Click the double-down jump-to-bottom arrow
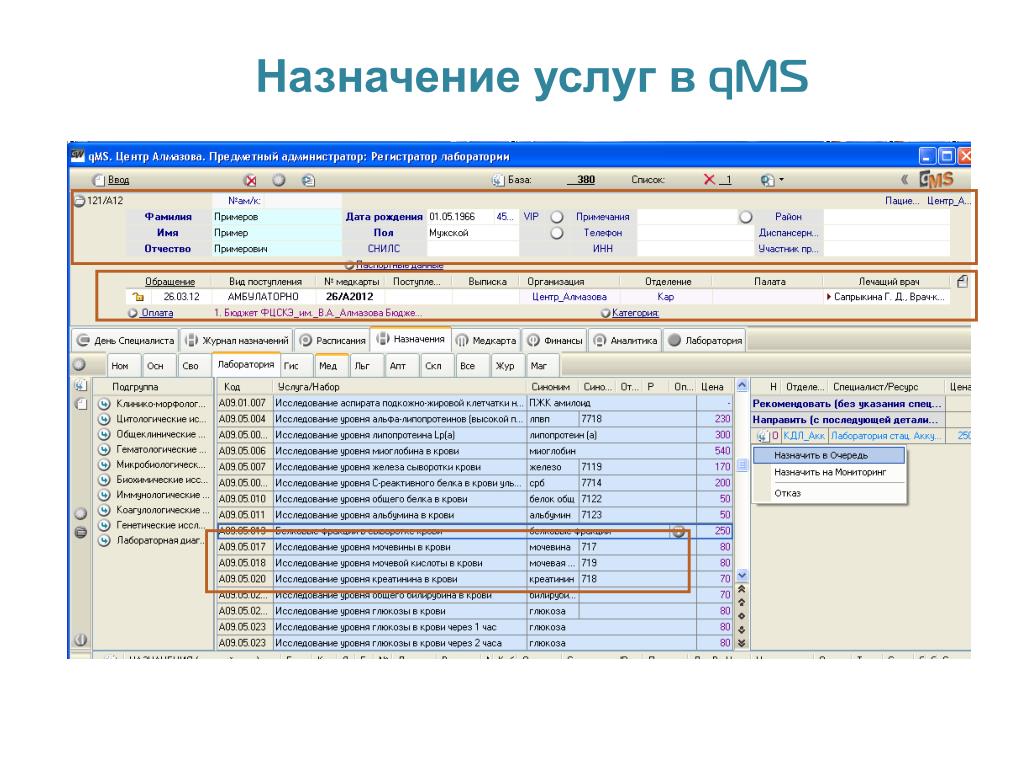 pos(742,643)
